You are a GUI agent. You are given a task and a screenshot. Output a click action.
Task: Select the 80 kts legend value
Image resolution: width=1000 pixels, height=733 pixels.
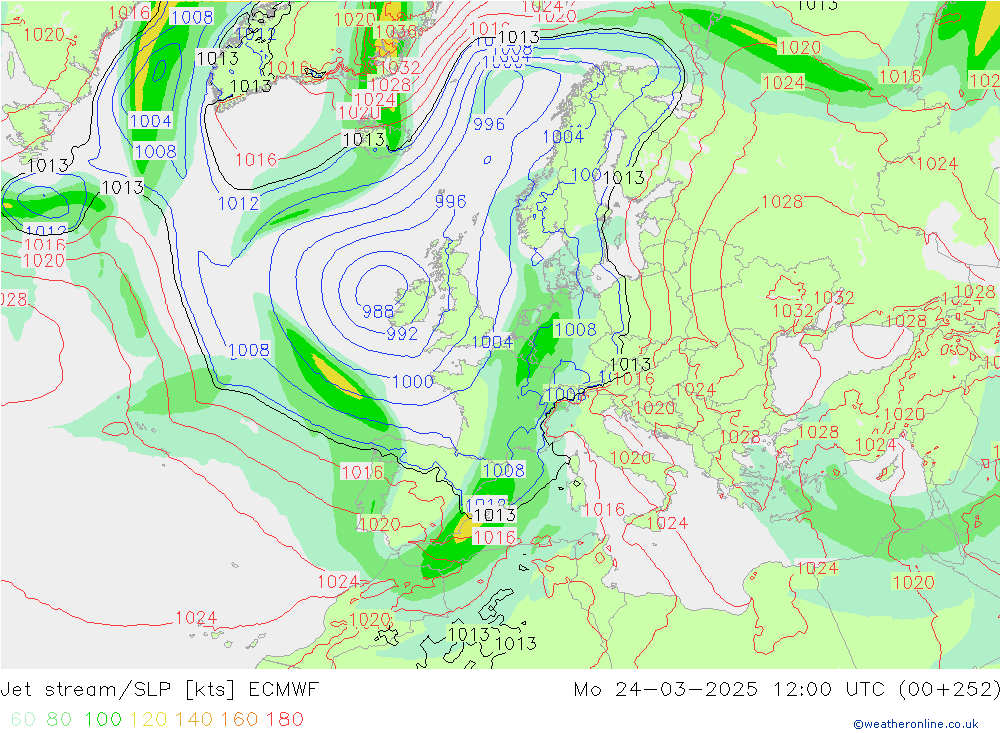click(59, 720)
